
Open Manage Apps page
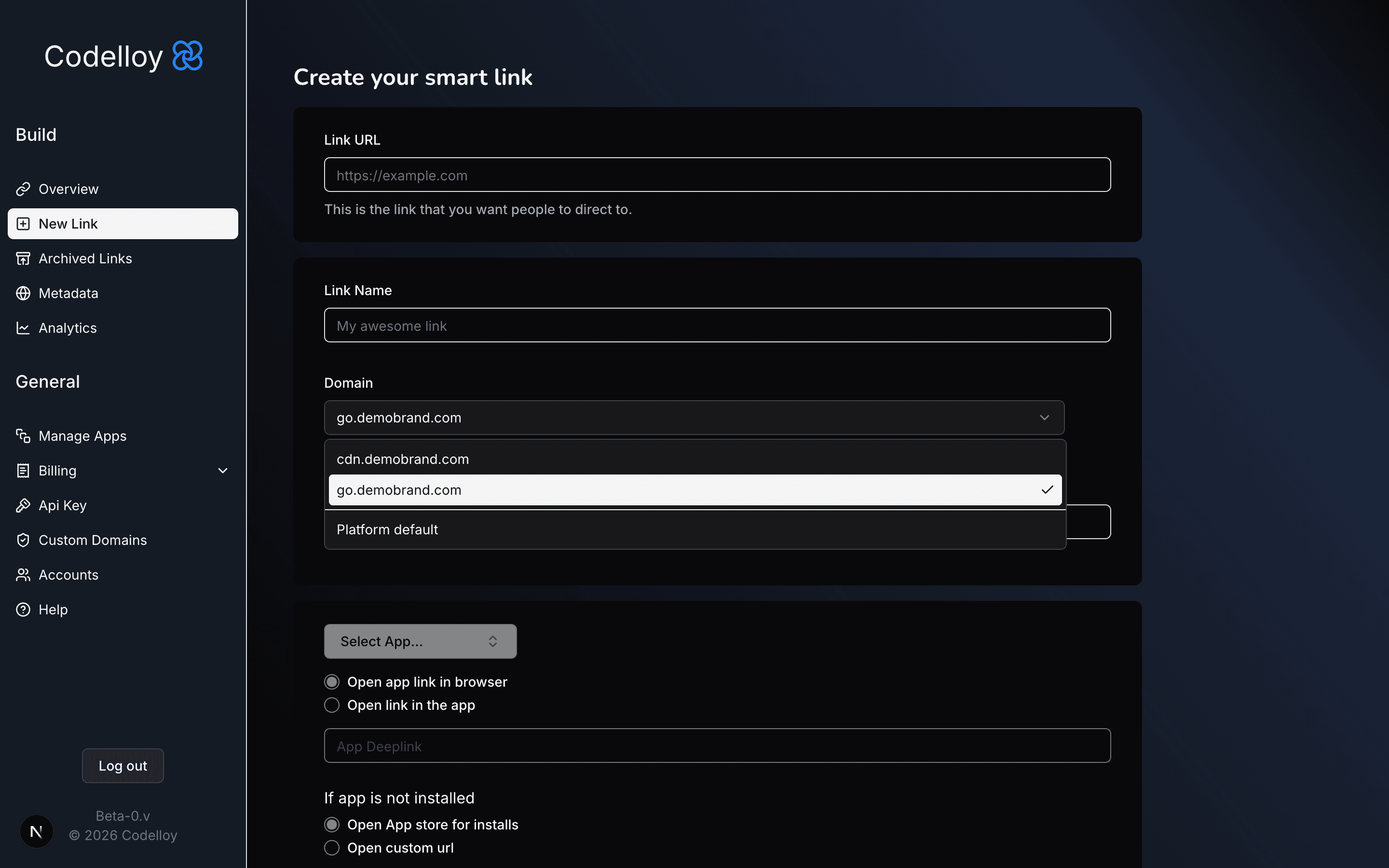click(123, 436)
